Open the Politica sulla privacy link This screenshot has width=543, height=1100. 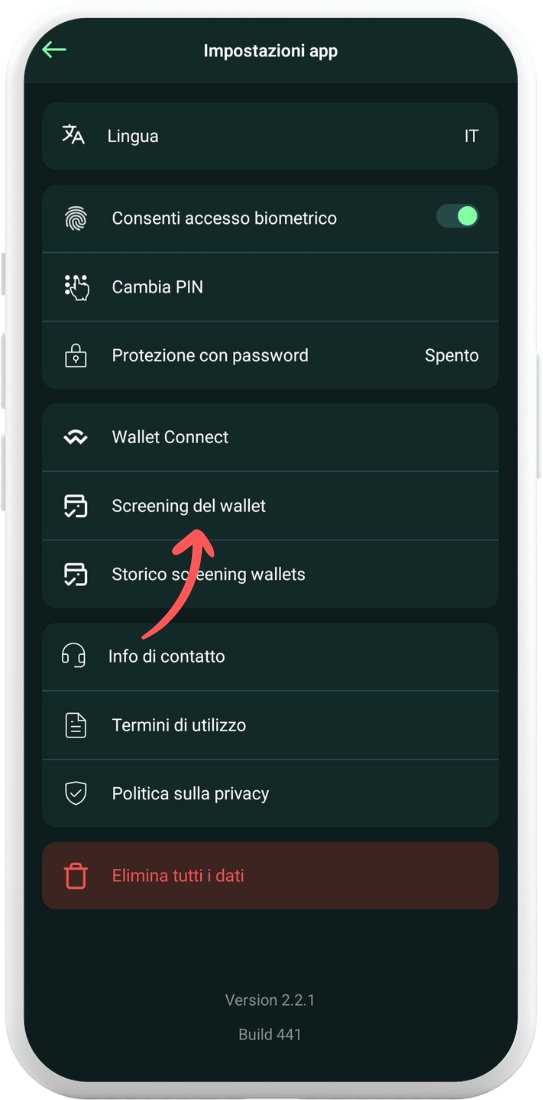(x=271, y=793)
